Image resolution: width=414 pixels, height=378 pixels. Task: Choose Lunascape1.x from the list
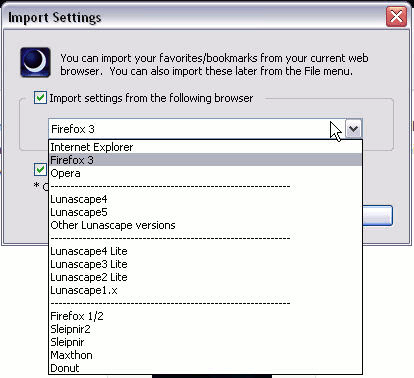205,290
